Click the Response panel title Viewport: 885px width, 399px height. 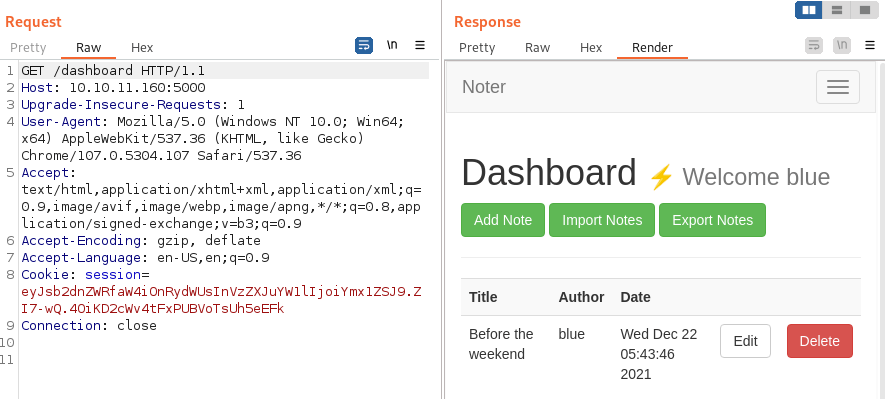click(488, 22)
